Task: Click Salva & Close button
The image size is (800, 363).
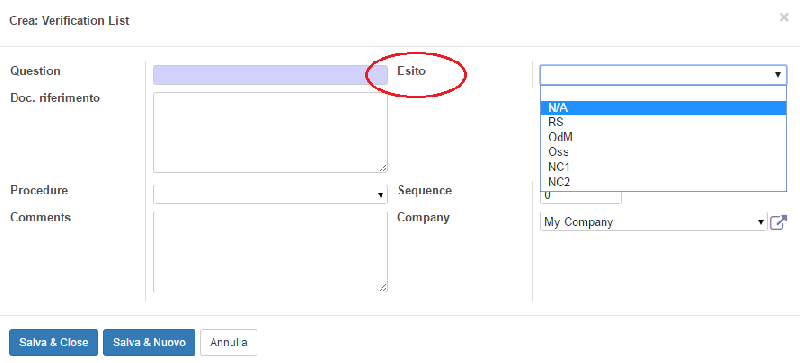Action: (x=54, y=342)
